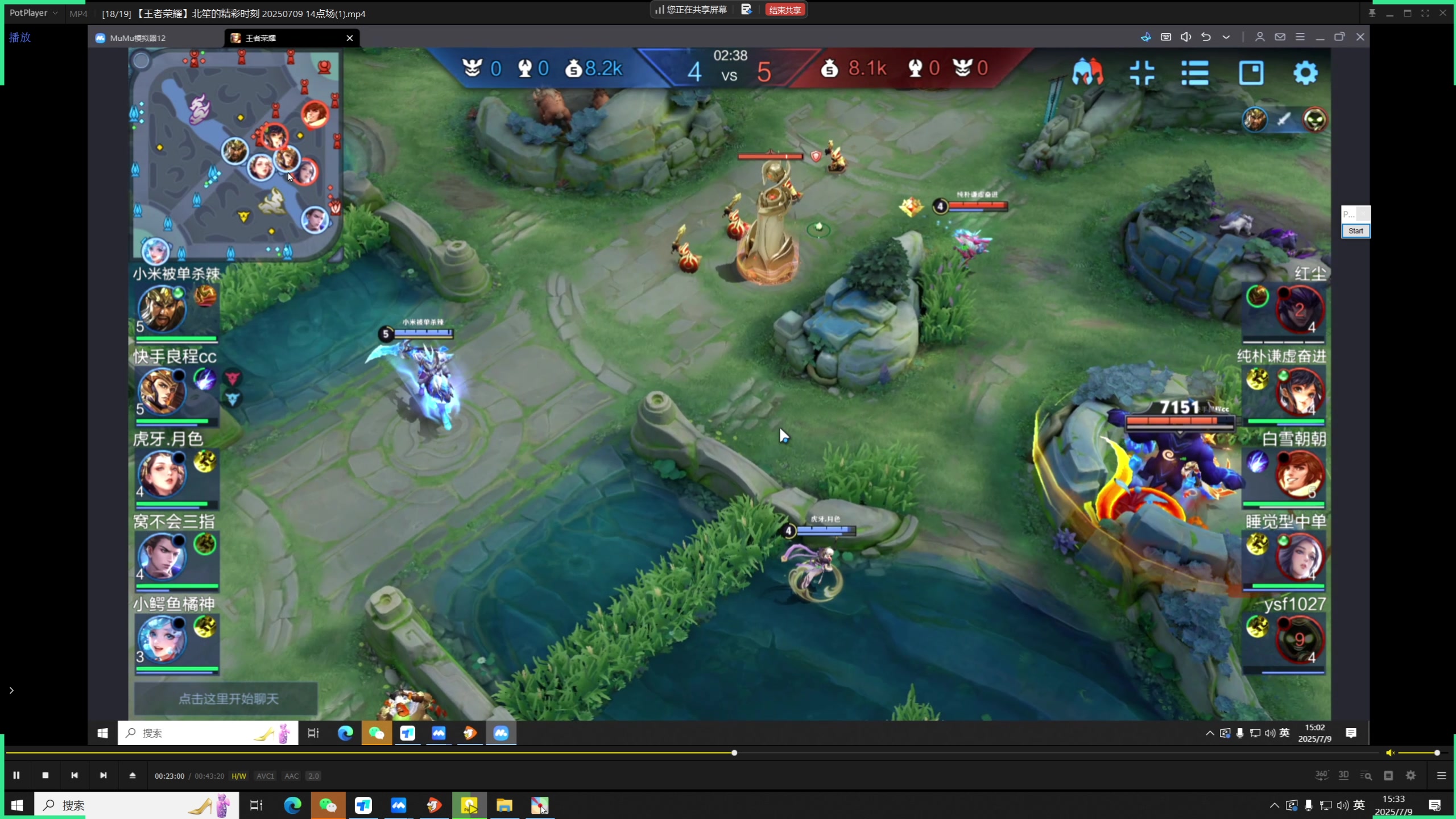Click the microphone tray icon on outer taskbar
1456x819 pixels.
(1309, 805)
